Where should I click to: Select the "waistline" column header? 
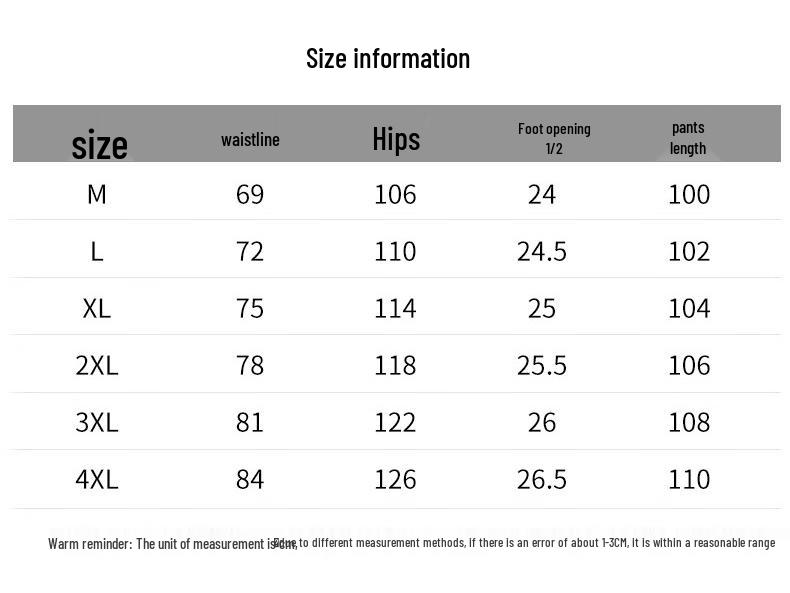point(250,140)
